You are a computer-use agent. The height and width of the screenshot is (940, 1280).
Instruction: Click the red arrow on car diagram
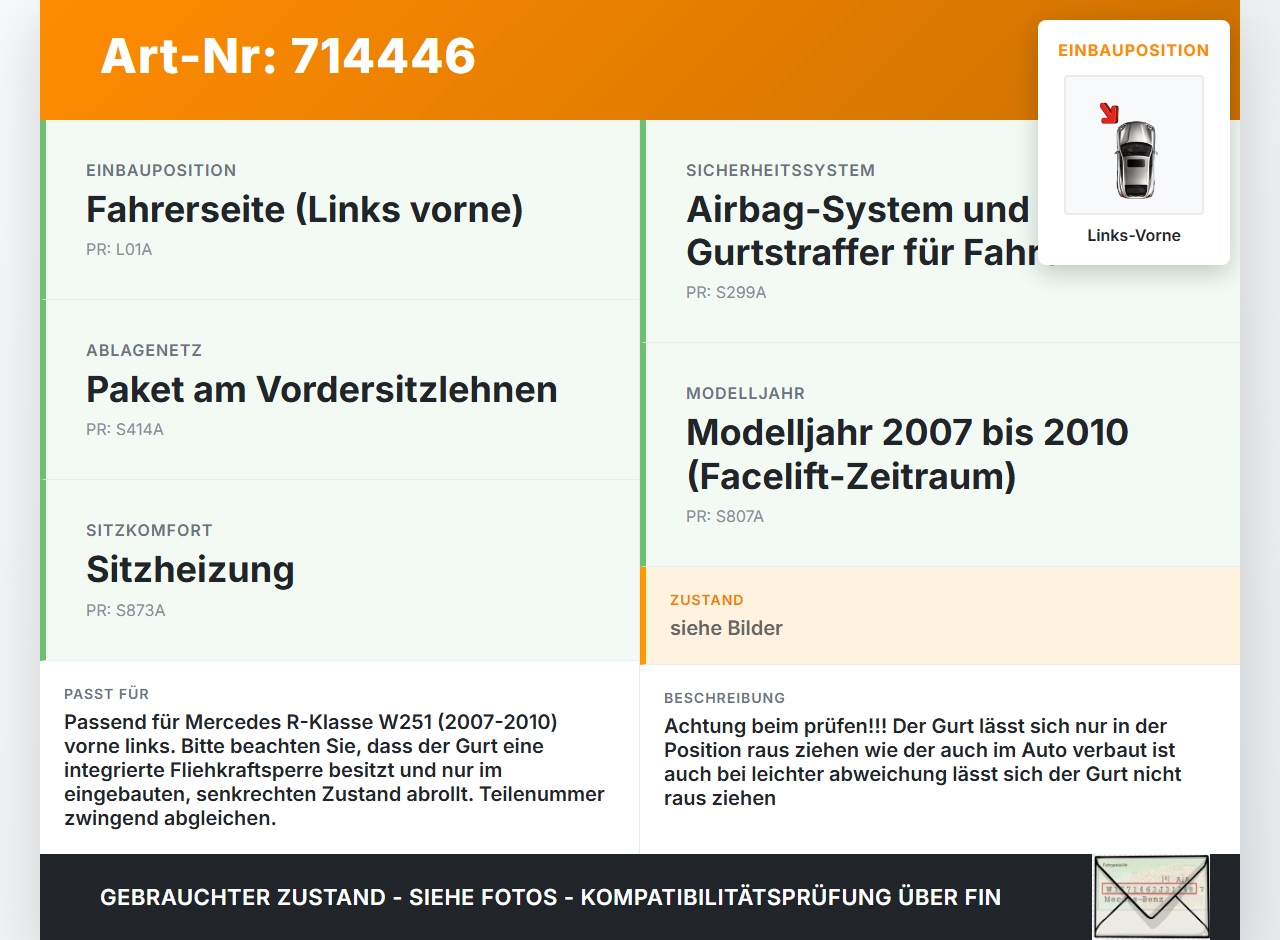tap(1109, 113)
